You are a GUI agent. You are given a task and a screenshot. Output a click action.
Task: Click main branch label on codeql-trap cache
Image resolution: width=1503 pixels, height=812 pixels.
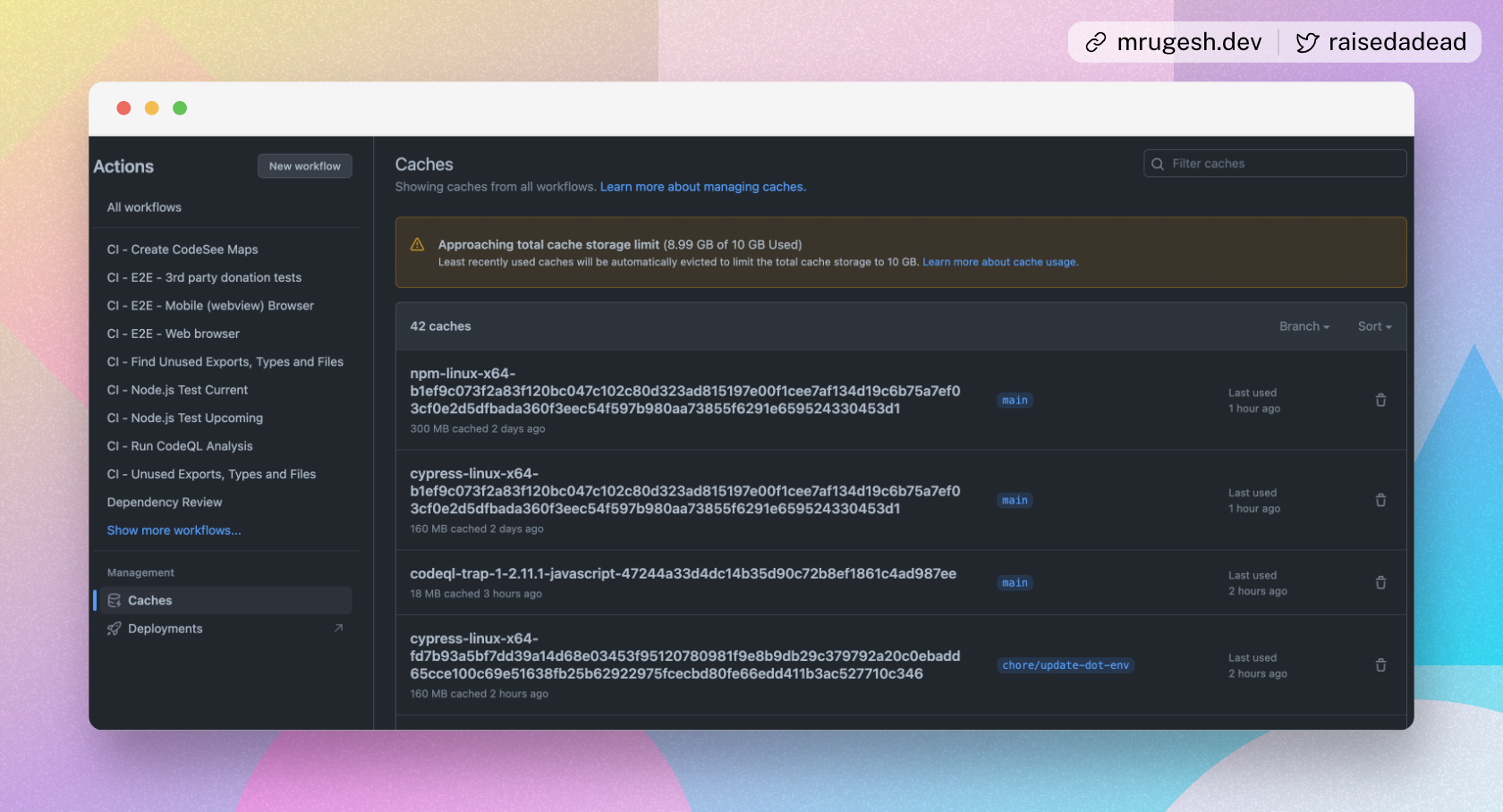coord(1015,583)
